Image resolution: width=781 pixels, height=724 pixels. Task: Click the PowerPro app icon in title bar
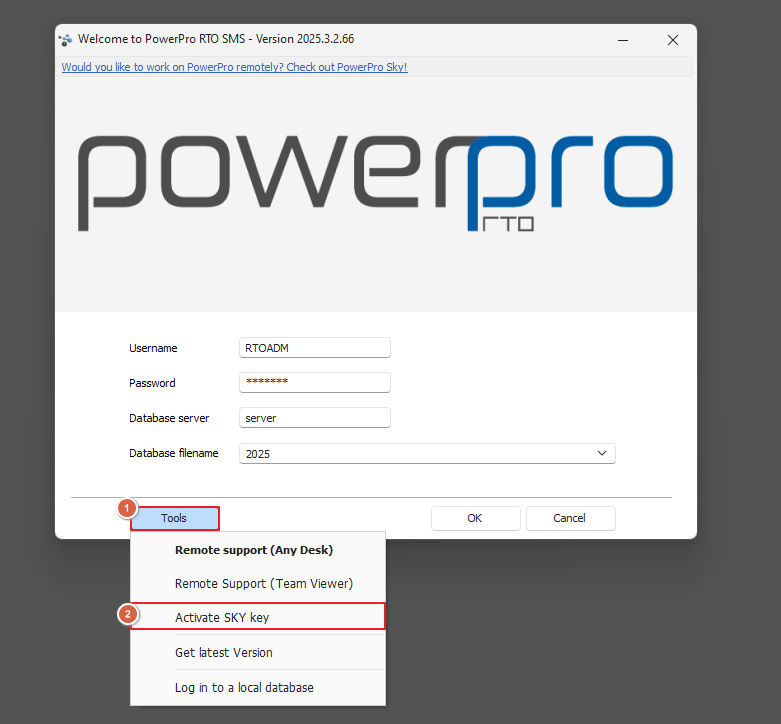(65, 40)
